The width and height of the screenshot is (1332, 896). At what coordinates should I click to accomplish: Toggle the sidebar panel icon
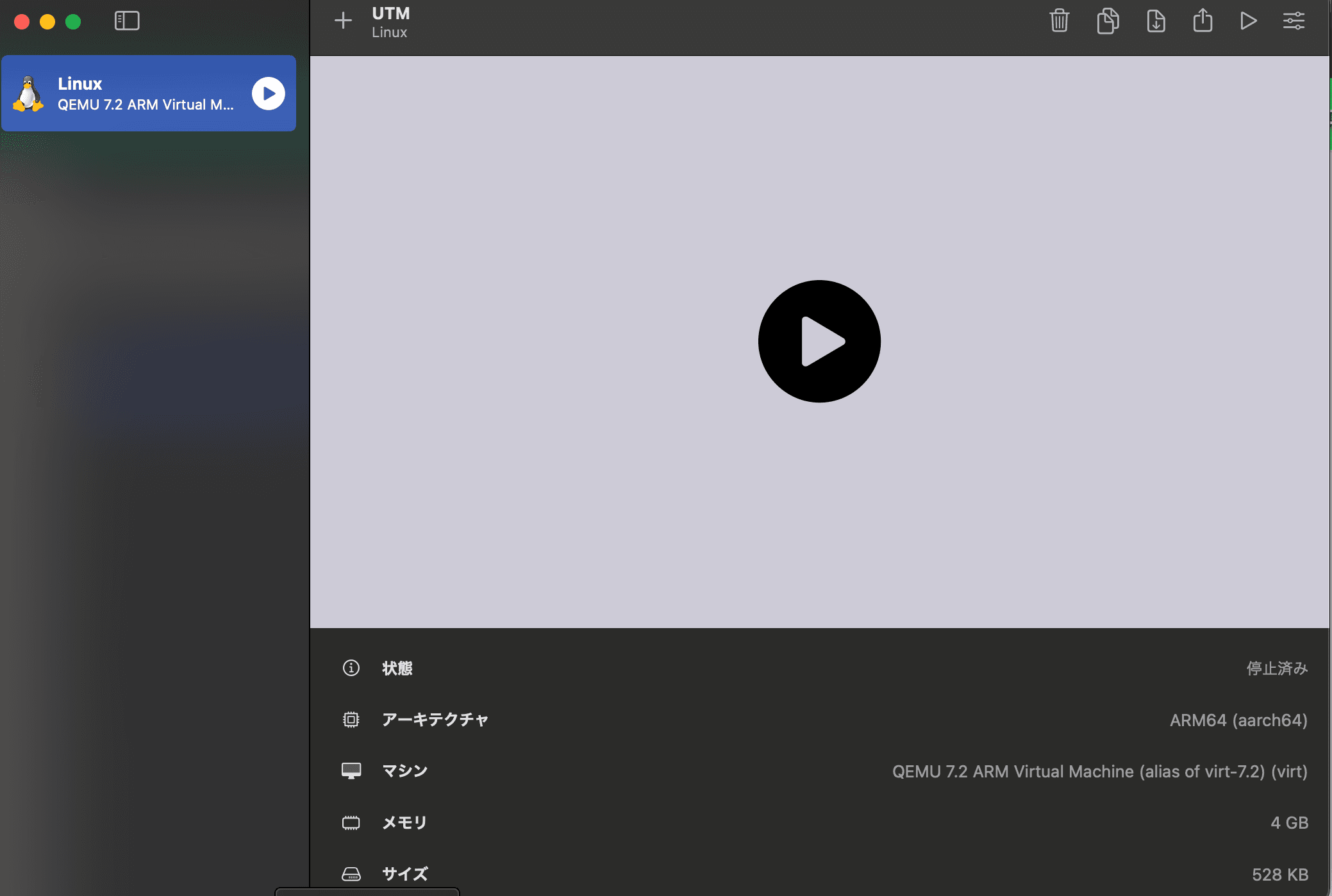[126, 21]
